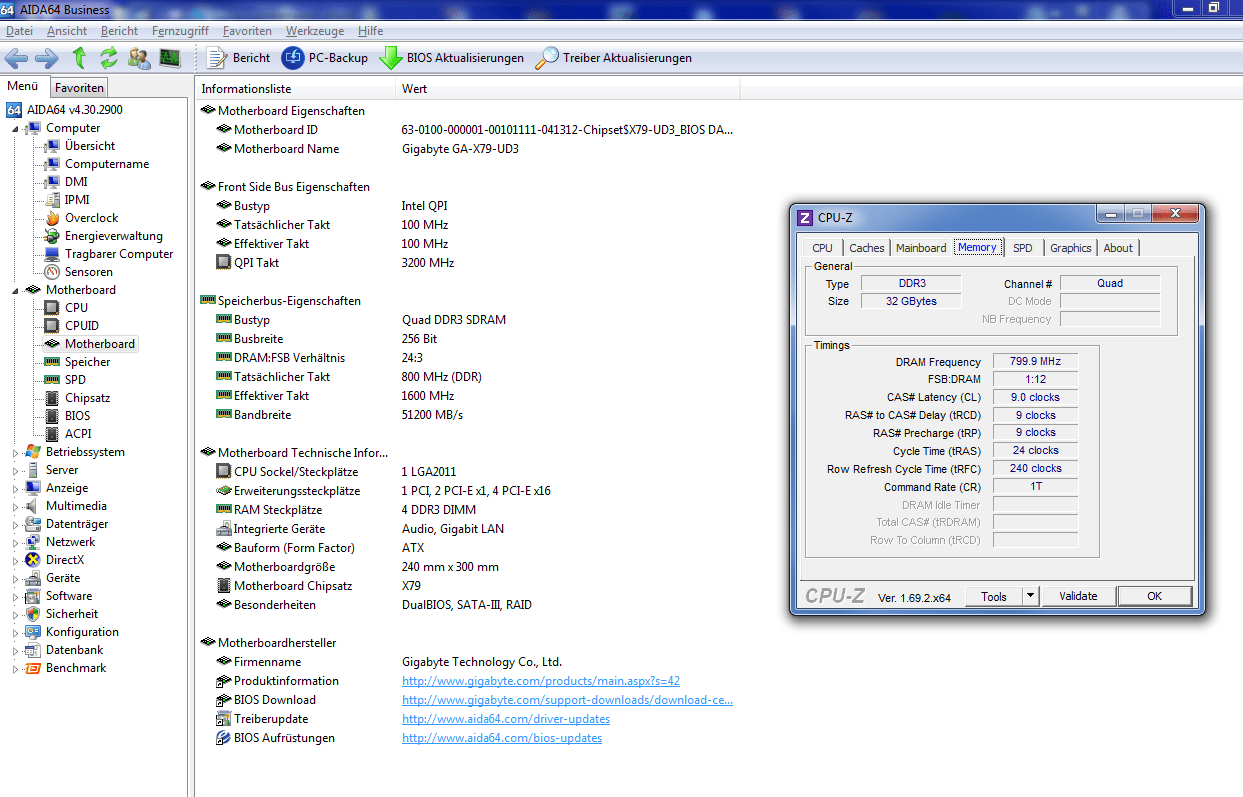The width and height of the screenshot is (1243, 797).
Task: Switch to About tab in CPU-Z
Action: 1118,248
